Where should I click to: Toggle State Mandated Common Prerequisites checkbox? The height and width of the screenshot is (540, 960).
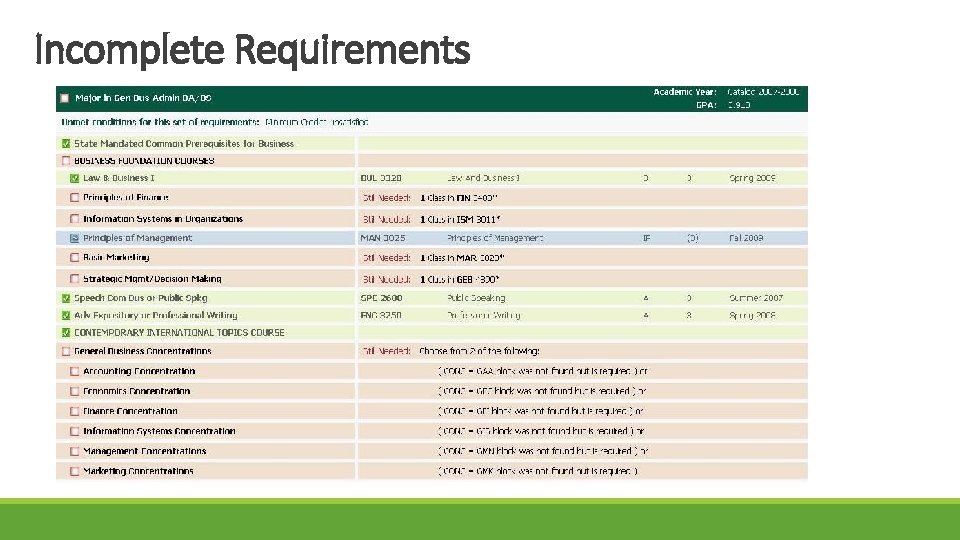tap(66, 144)
